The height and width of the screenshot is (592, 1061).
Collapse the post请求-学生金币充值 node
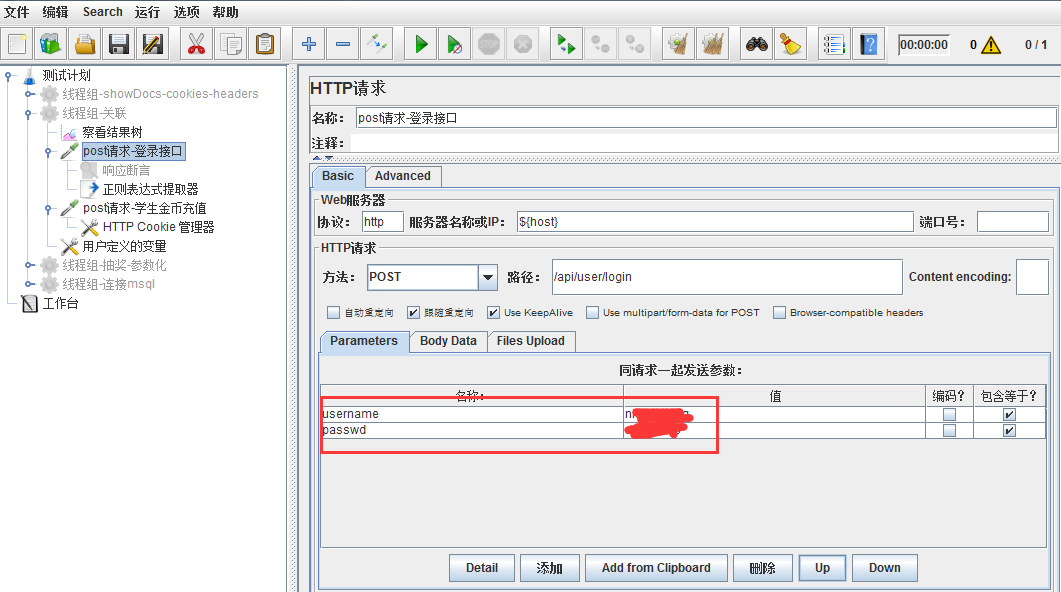(49, 208)
